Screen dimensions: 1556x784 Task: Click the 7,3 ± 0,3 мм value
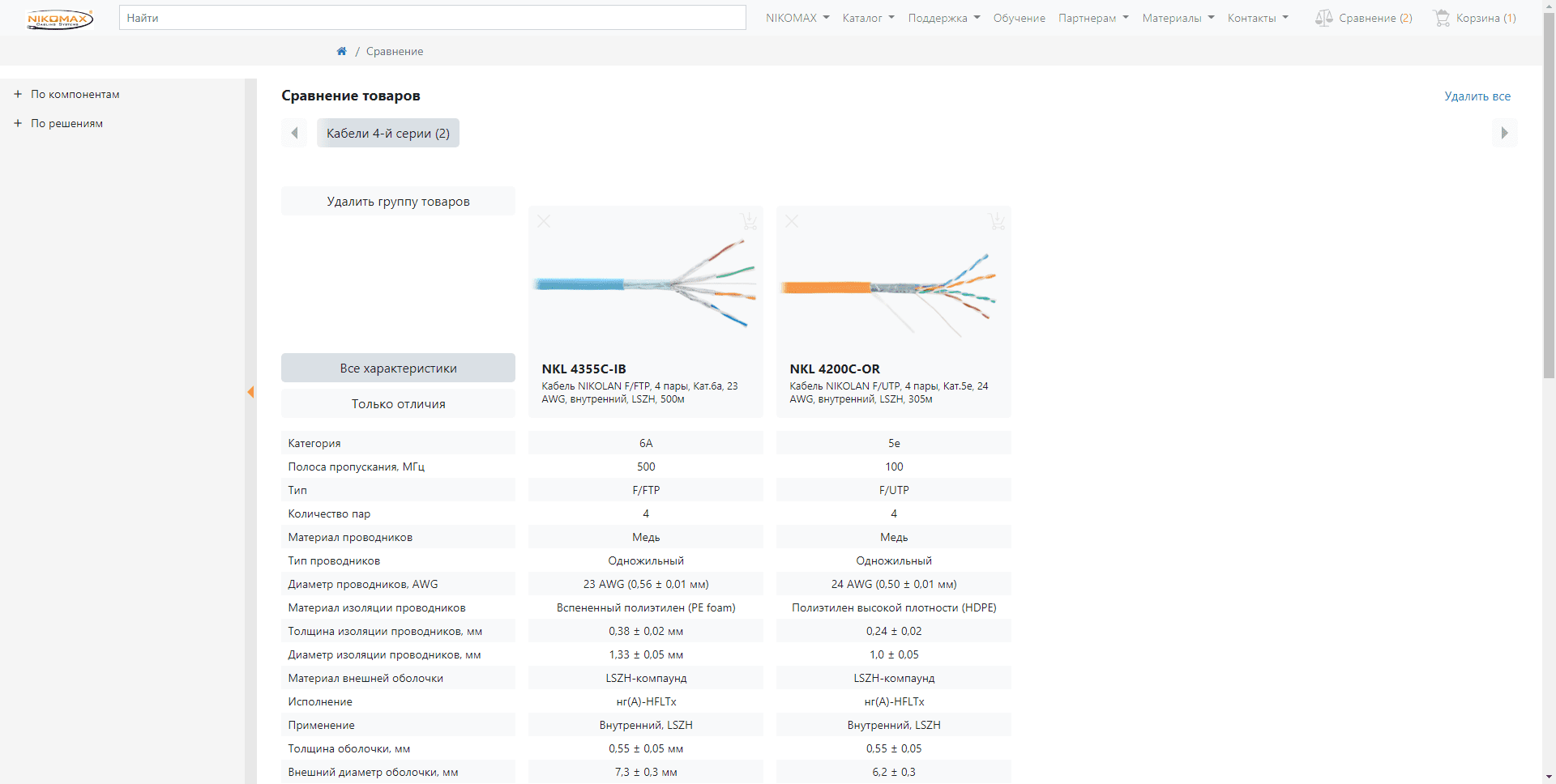coord(646,772)
